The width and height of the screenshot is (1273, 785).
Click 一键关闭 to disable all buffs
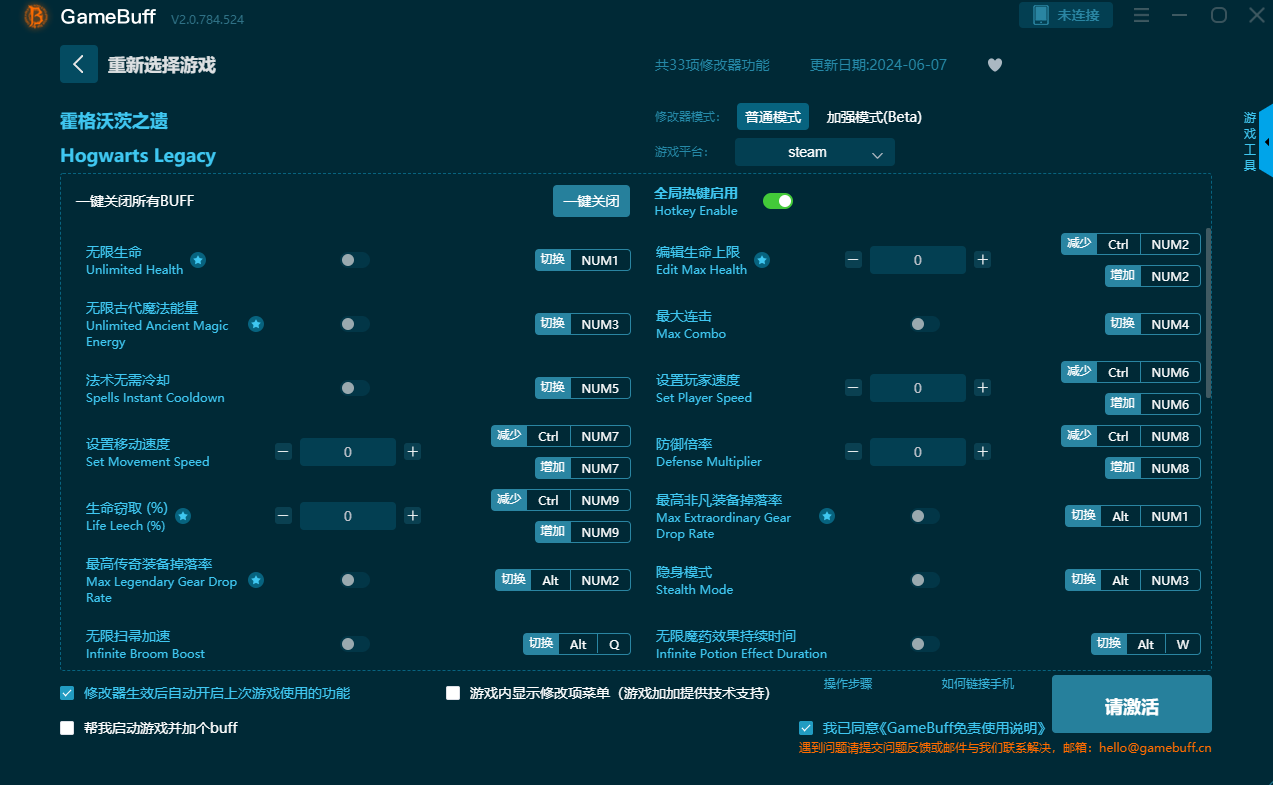(x=590, y=201)
